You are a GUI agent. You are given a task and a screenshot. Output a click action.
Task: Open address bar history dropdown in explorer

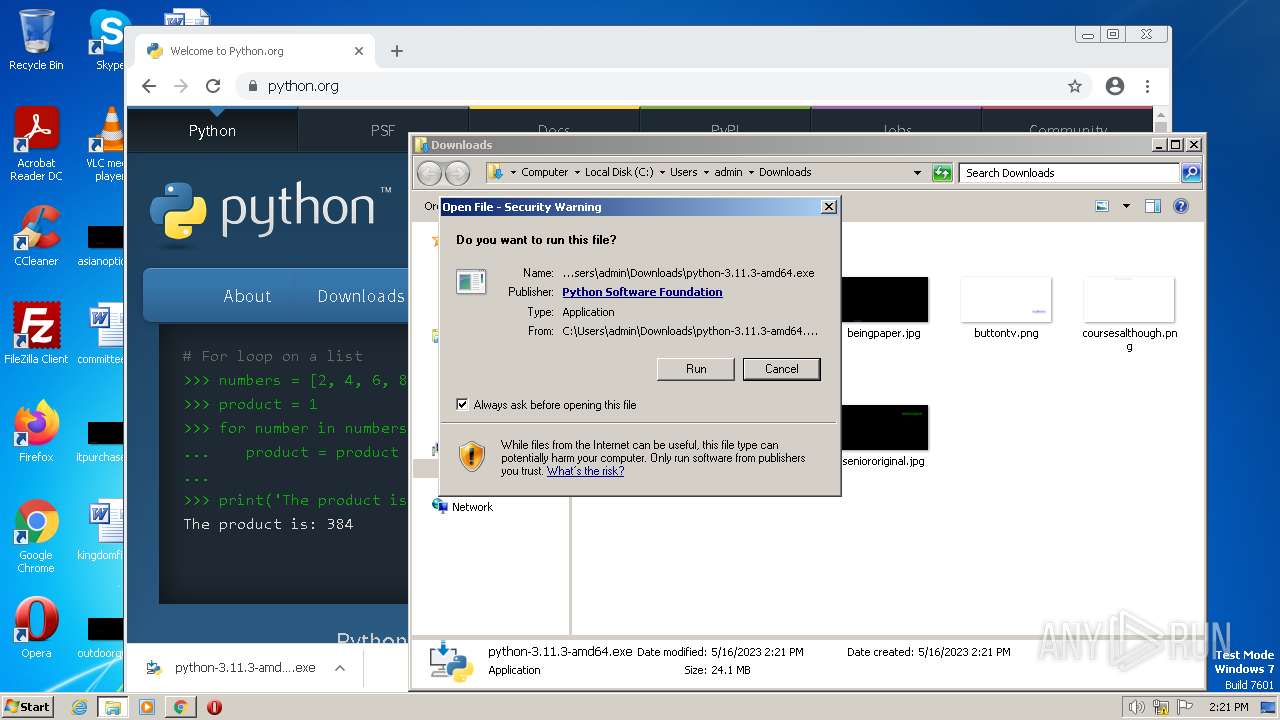[917, 173]
